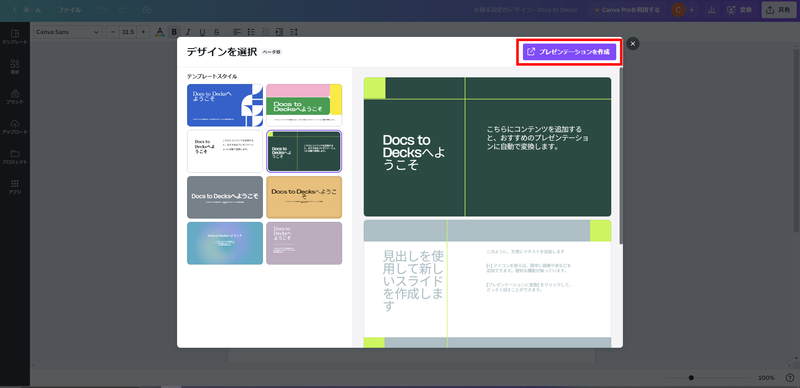Pick the orange beige template style
Viewport: 800px width, 388px height.
304,197
